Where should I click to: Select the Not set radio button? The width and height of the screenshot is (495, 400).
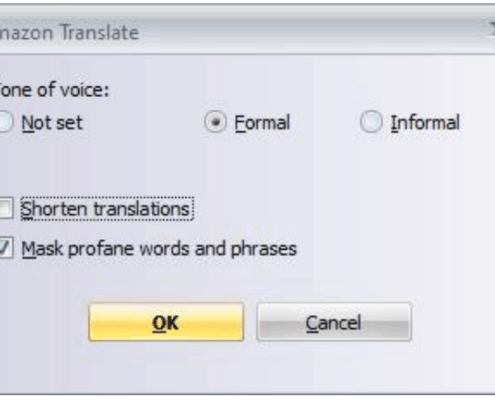coord(5,122)
